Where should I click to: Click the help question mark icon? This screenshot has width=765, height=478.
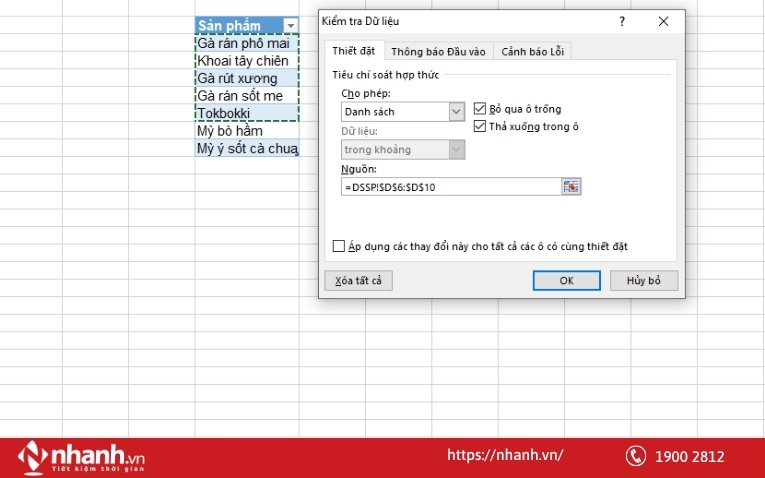point(622,21)
